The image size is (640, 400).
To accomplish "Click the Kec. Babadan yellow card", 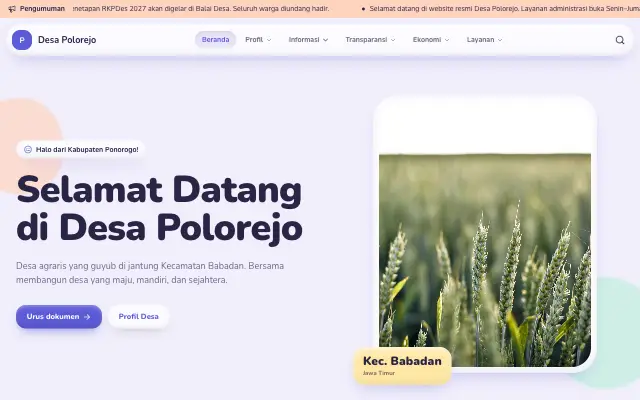I will coord(402,366).
